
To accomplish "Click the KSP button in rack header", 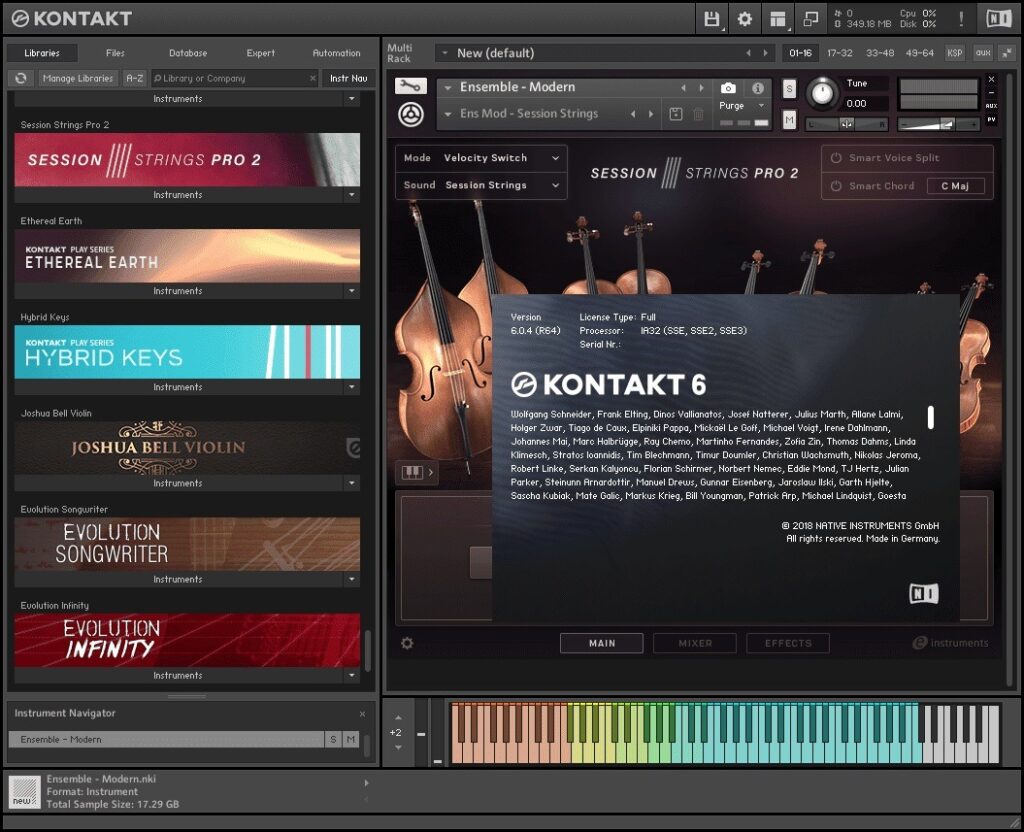I will click(954, 53).
